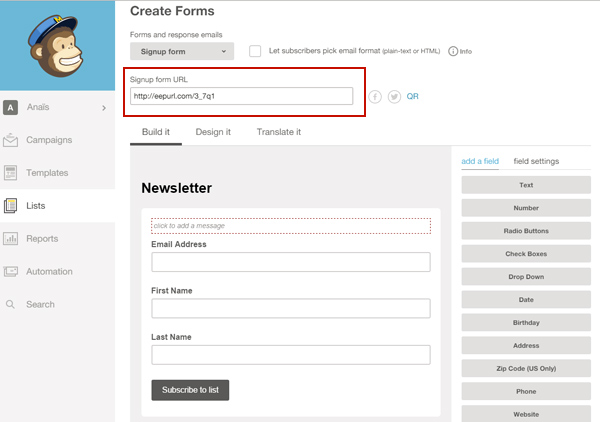
Task: Click the Signup form URL field
Action: click(241, 96)
